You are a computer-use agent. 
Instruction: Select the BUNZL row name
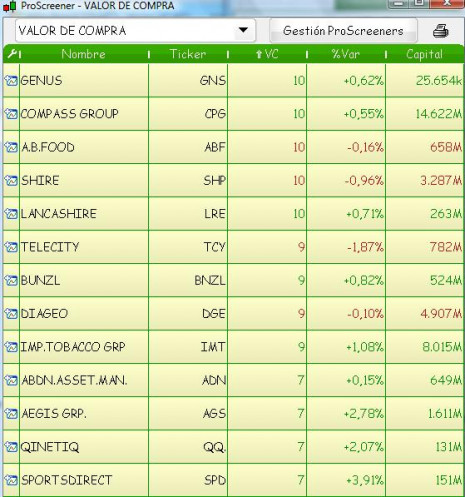(x=40, y=280)
